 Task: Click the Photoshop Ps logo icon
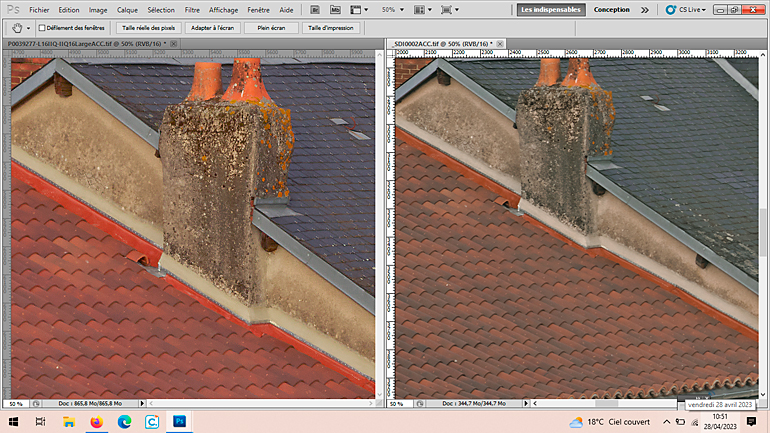(x=13, y=9)
